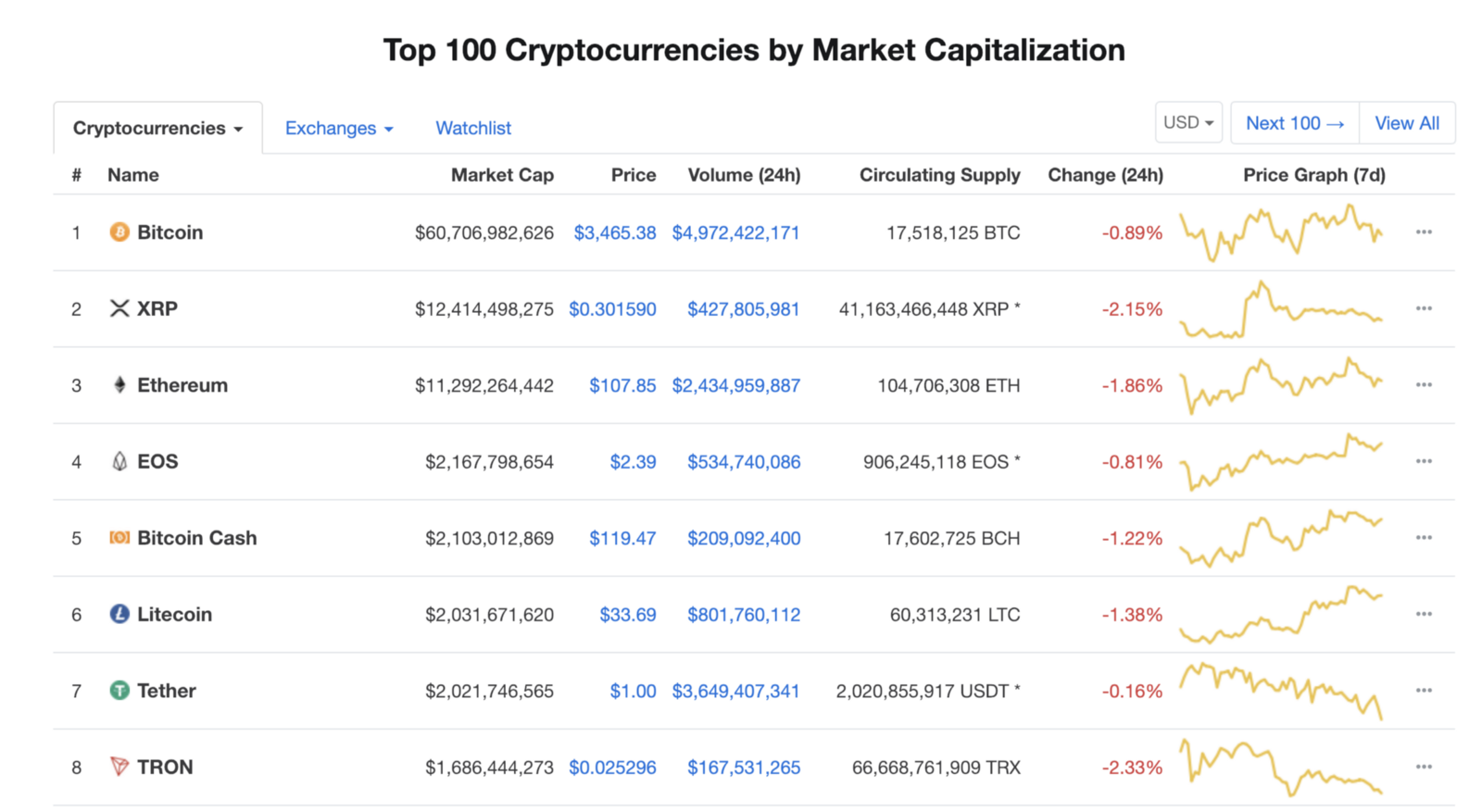Open the USD currency selector
The height and width of the screenshot is (812, 1482).
(1188, 123)
